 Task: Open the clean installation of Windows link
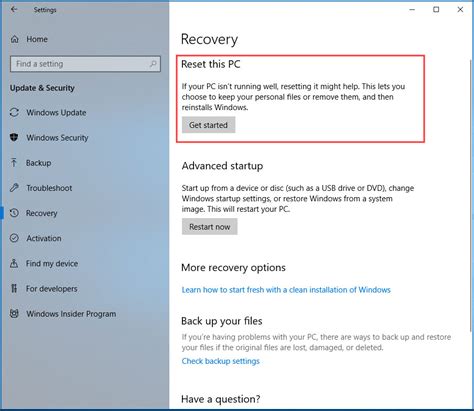pyautogui.click(x=286, y=290)
